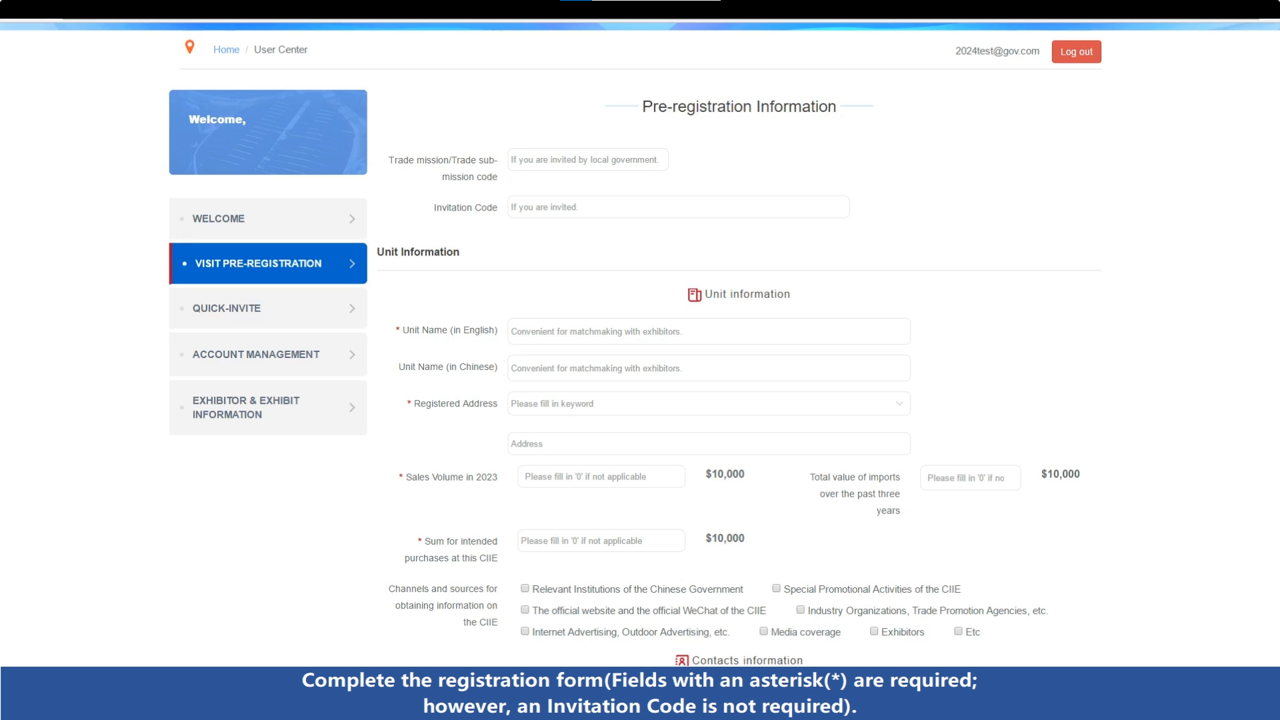Click the Unit Name (in English) field

[709, 331]
